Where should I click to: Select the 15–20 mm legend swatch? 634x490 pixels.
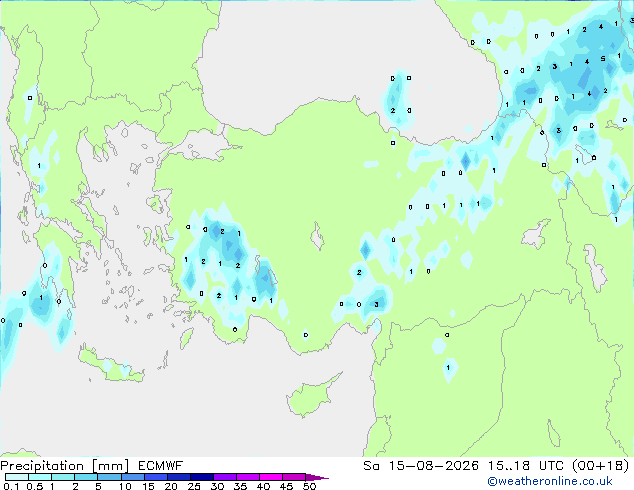(156, 477)
